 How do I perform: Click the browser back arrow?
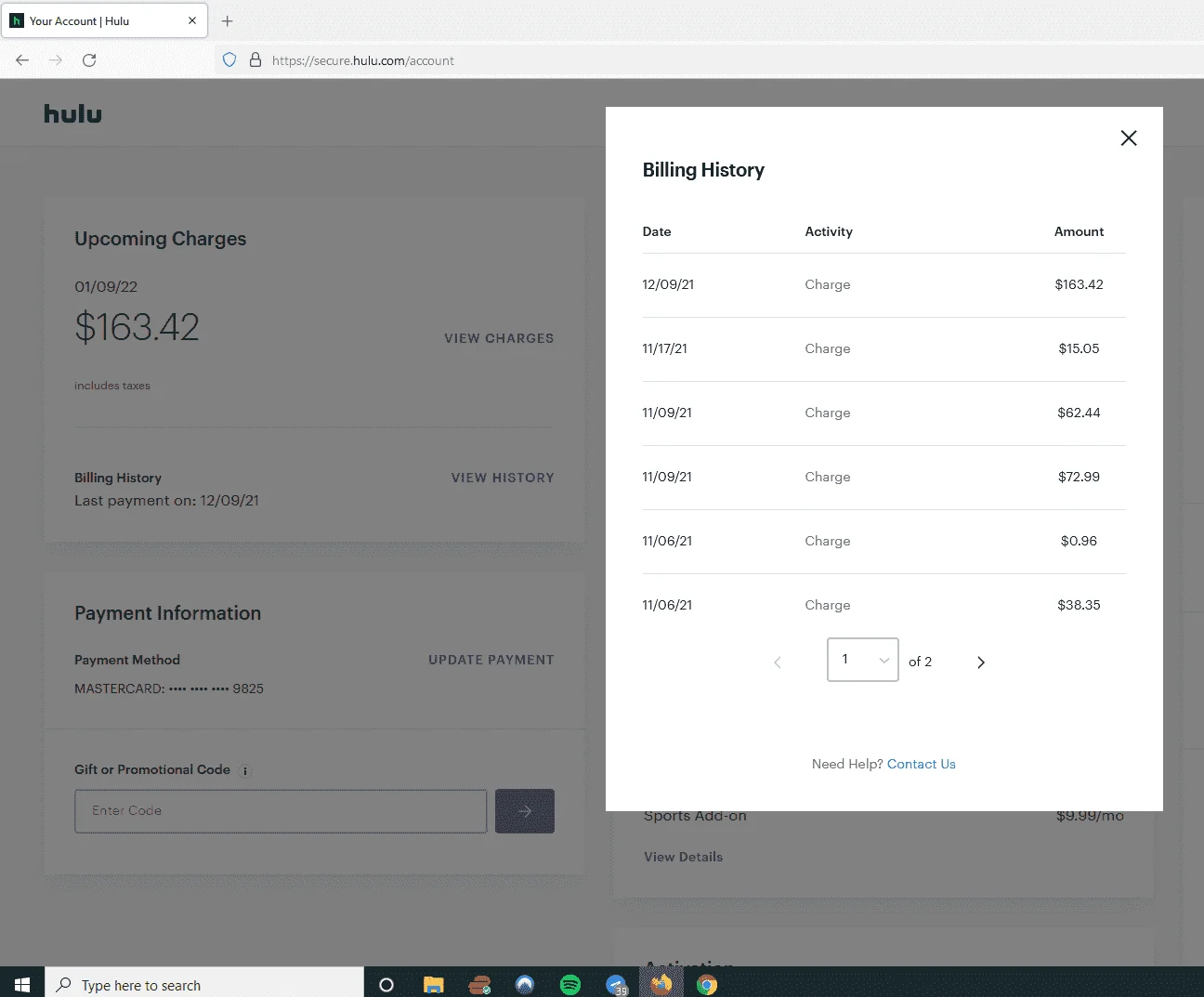(x=22, y=60)
